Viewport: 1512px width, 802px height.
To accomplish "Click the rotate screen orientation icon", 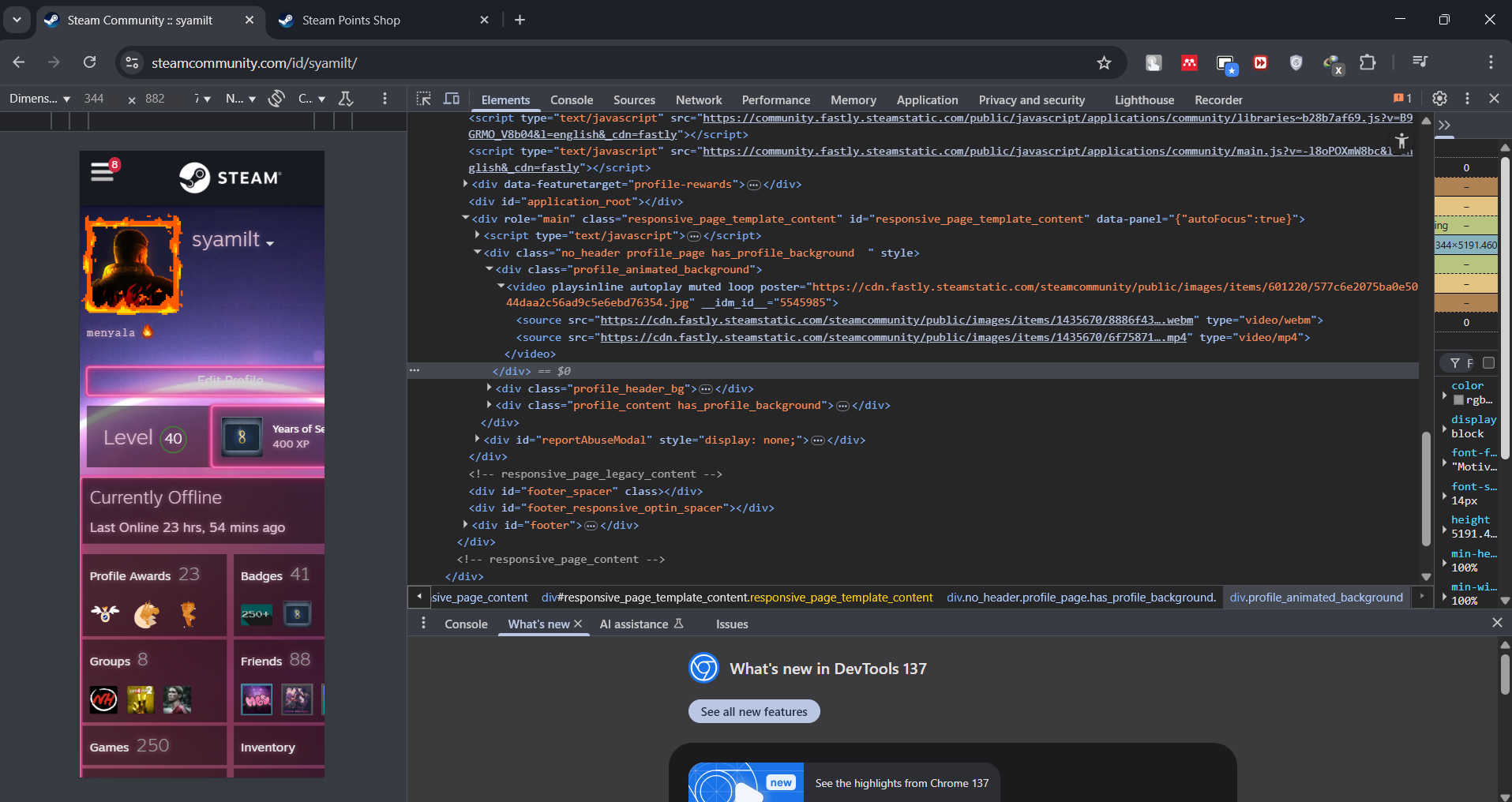I will [x=276, y=99].
